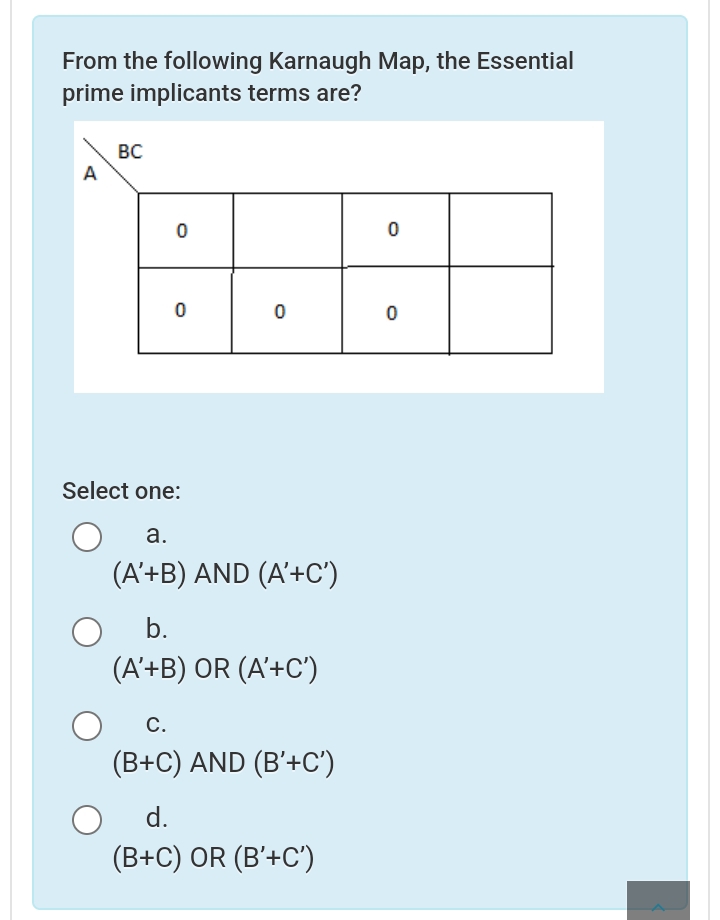Select radio button for option c
This screenshot has width=720, height=920.
(x=87, y=725)
